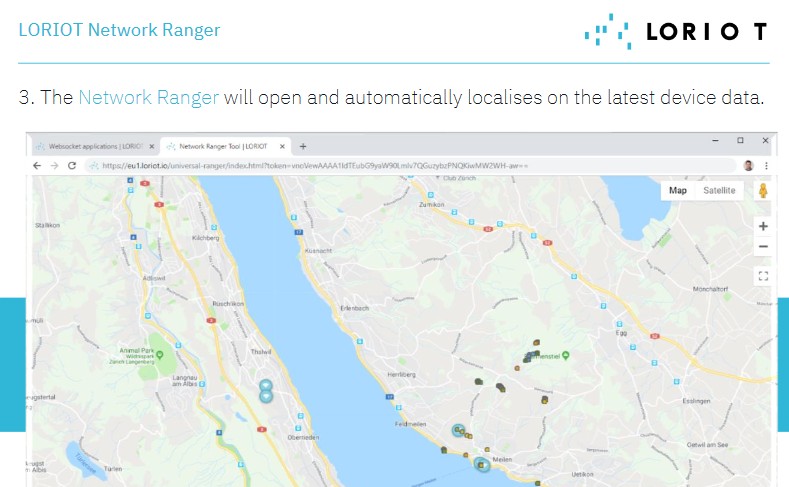
Task: Click the Küsnacht town label
Action: pos(318,251)
